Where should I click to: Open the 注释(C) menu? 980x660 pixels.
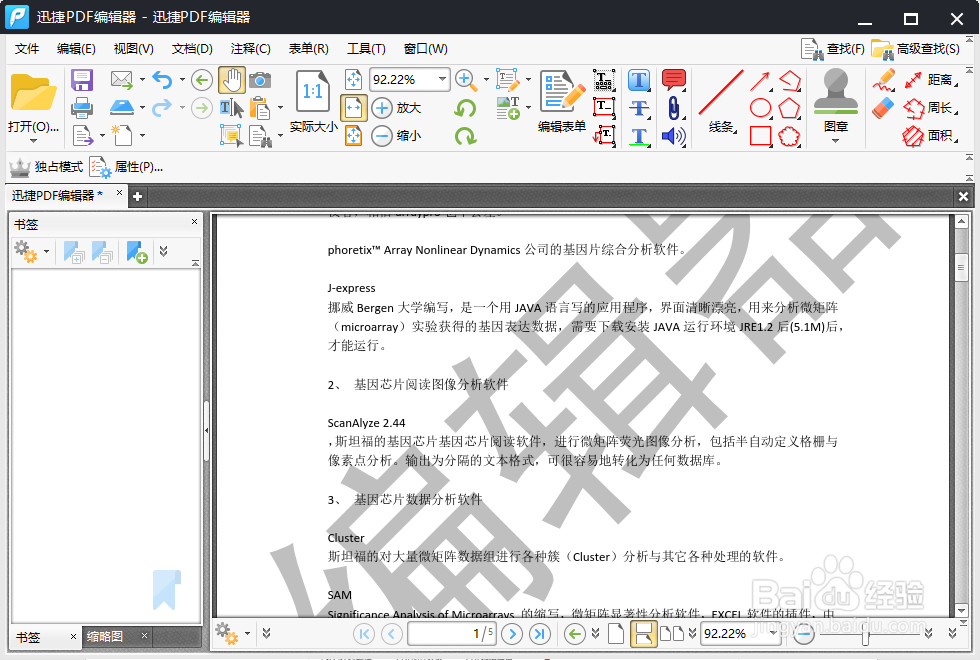pos(251,49)
